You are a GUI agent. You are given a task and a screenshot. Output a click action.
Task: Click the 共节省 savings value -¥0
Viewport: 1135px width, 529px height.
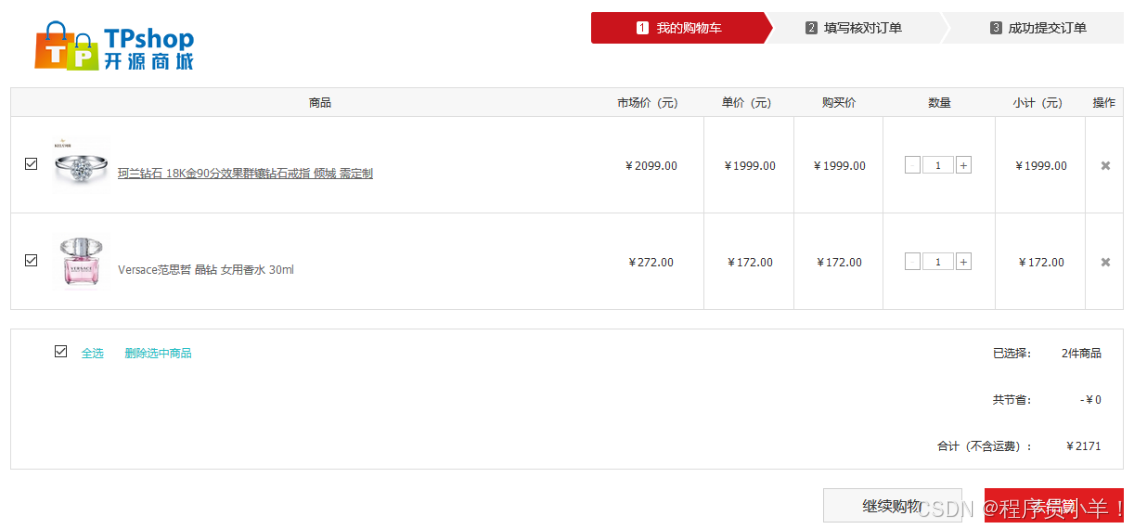1090,399
